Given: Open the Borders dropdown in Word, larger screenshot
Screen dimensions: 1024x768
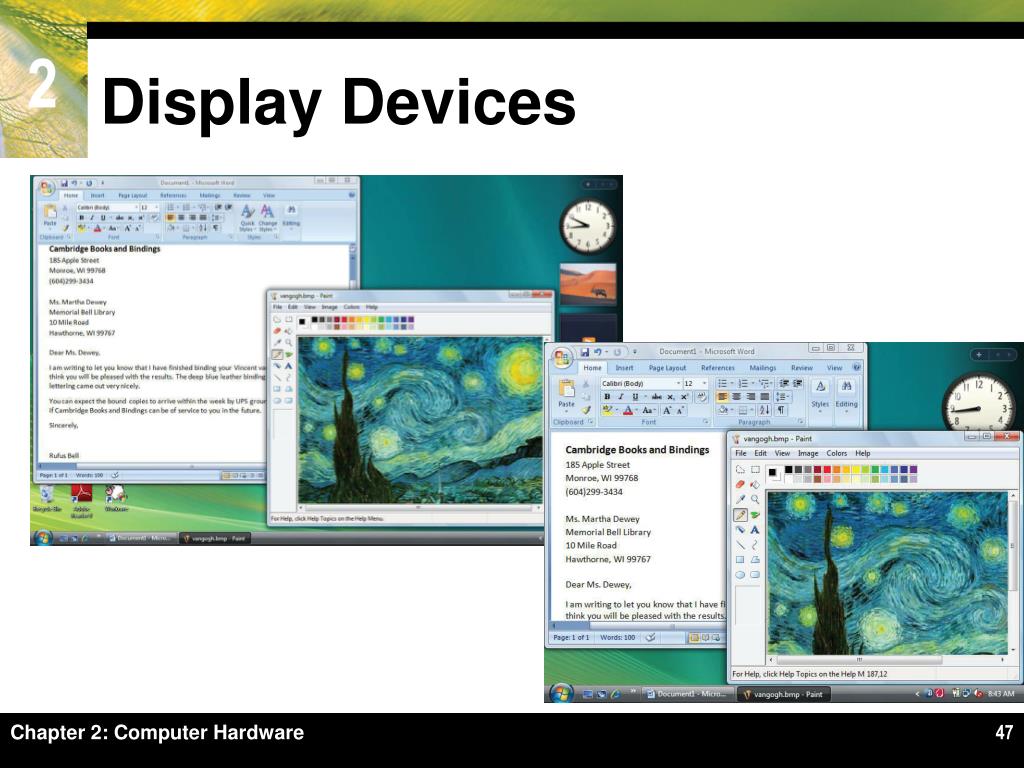Looking at the screenshot, I should 746,410.
